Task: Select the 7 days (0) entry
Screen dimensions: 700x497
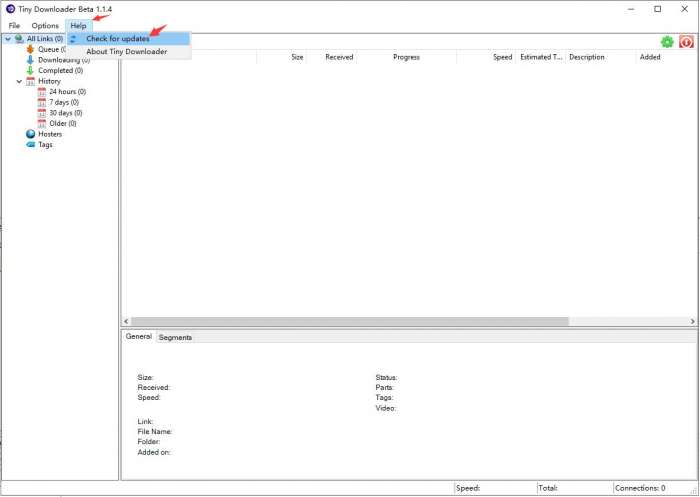Action: coord(64,102)
